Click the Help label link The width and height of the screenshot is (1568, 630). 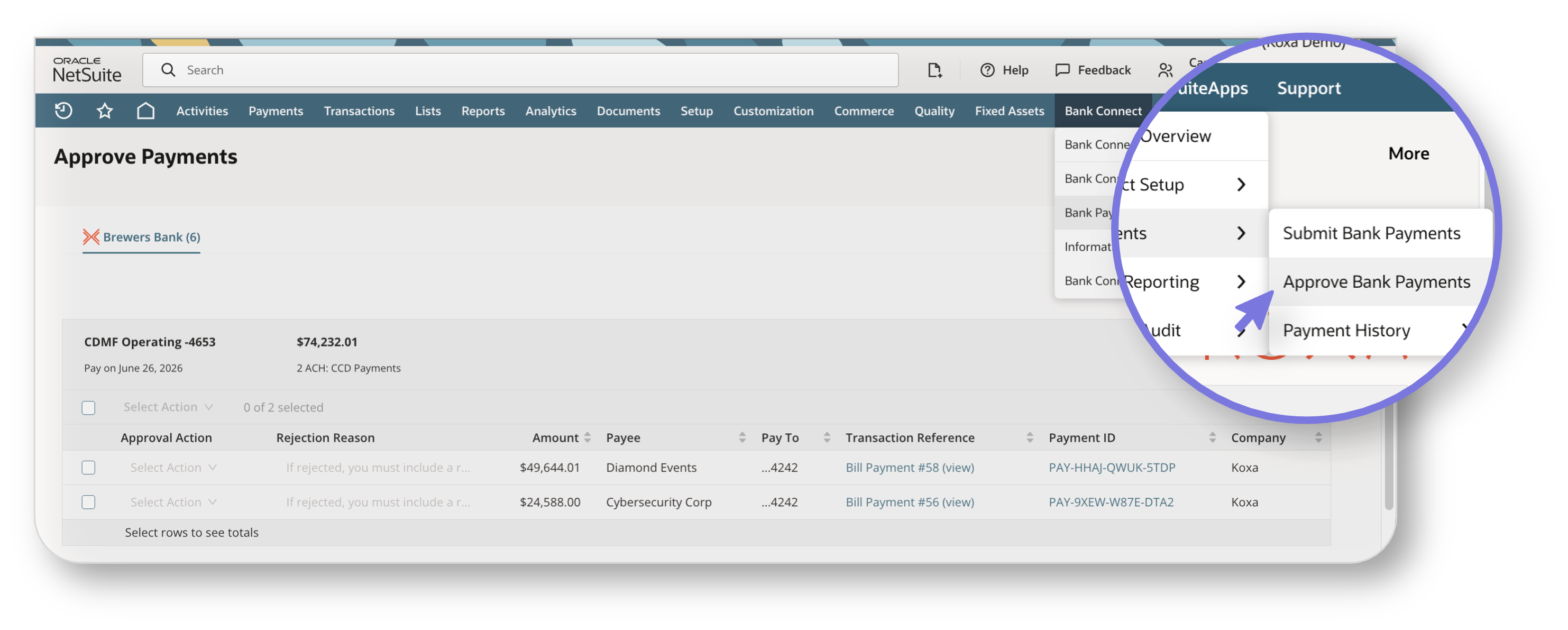pos(1015,70)
